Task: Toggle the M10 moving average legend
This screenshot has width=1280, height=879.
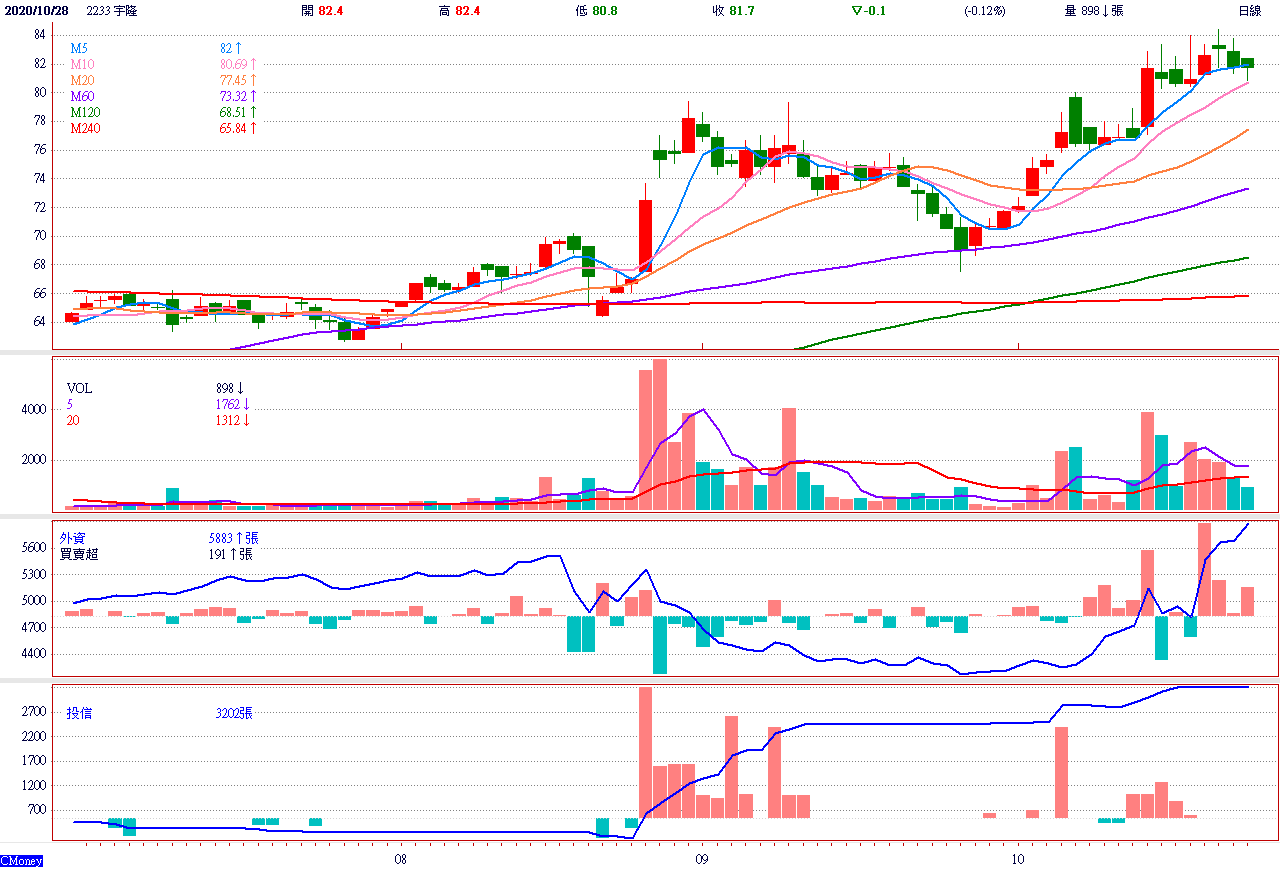Action: [x=82, y=64]
